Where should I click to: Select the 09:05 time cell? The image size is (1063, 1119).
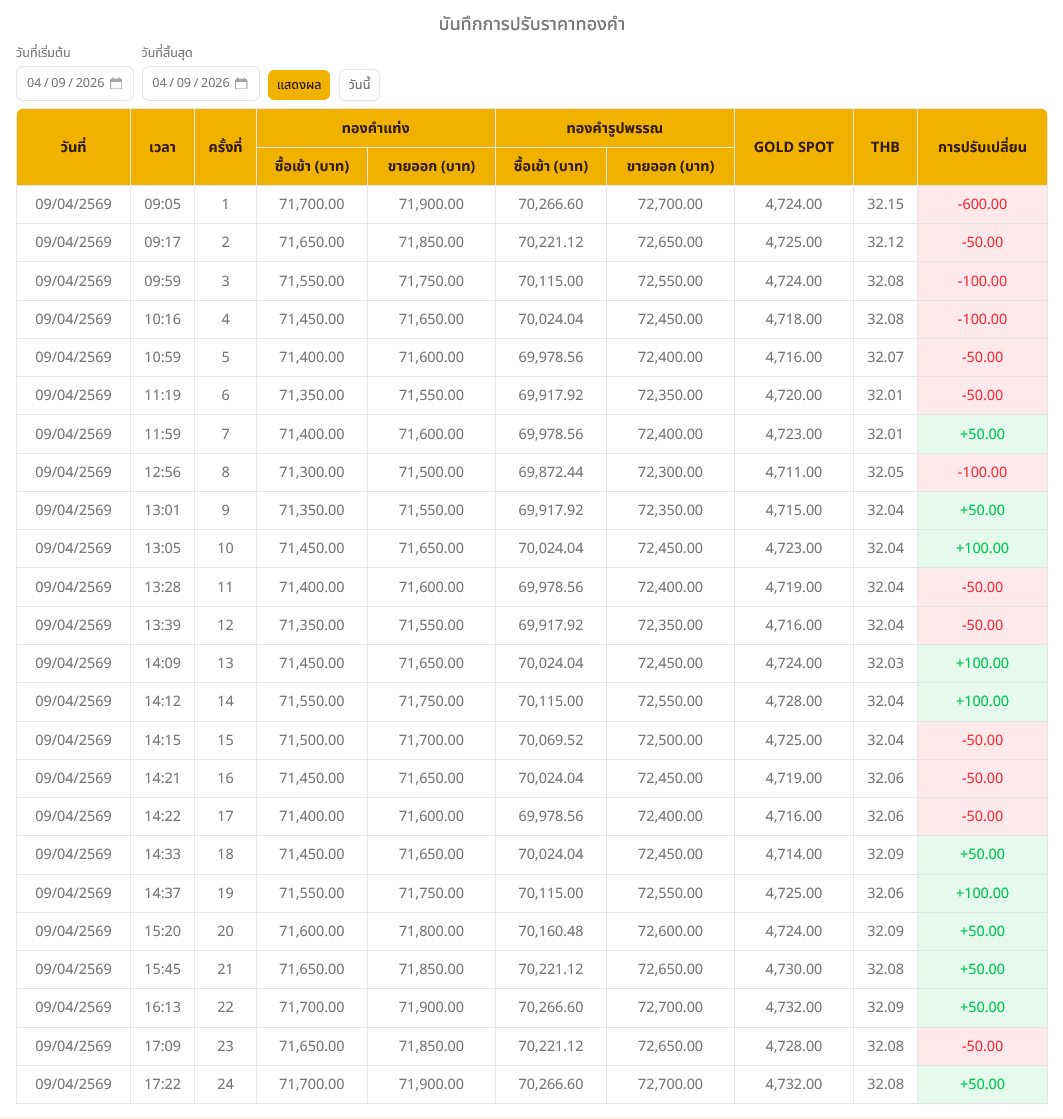click(x=162, y=204)
